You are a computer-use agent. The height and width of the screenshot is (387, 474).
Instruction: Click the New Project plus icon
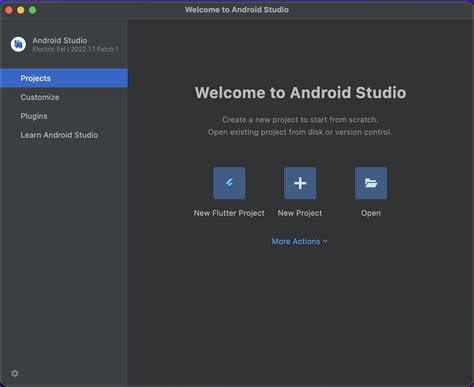click(x=300, y=183)
